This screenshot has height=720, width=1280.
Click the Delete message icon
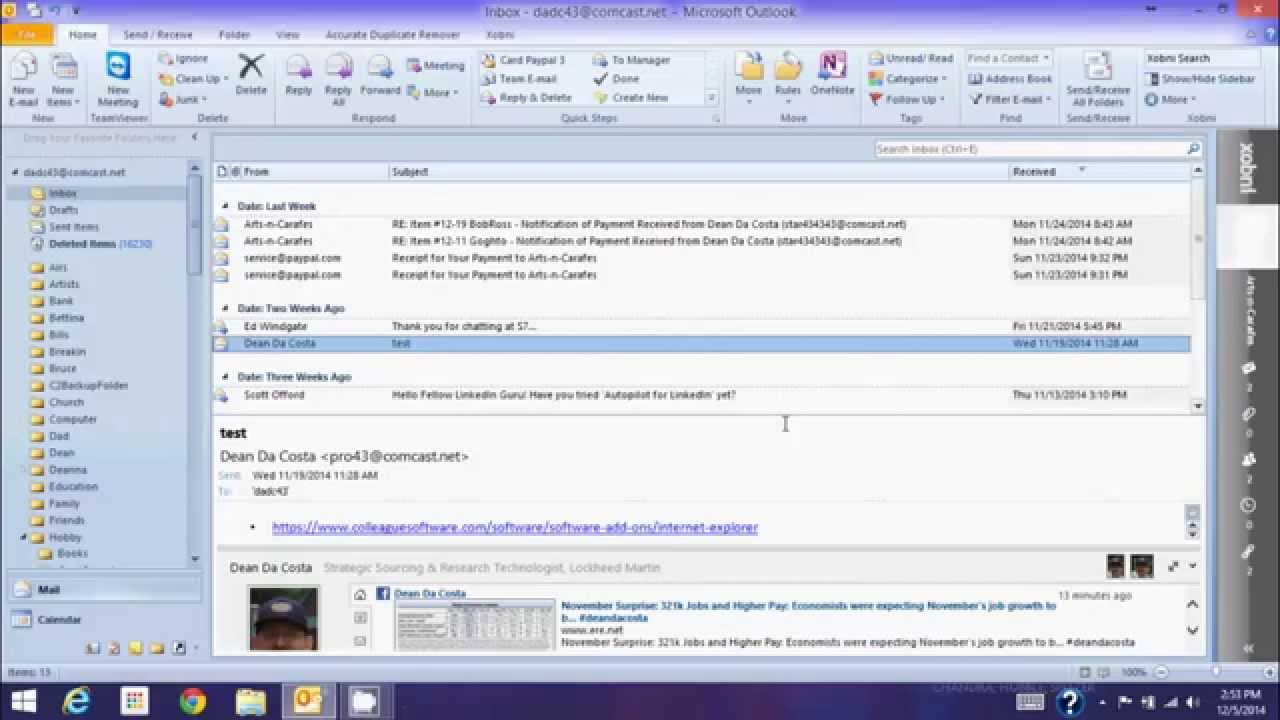[251, 75]
